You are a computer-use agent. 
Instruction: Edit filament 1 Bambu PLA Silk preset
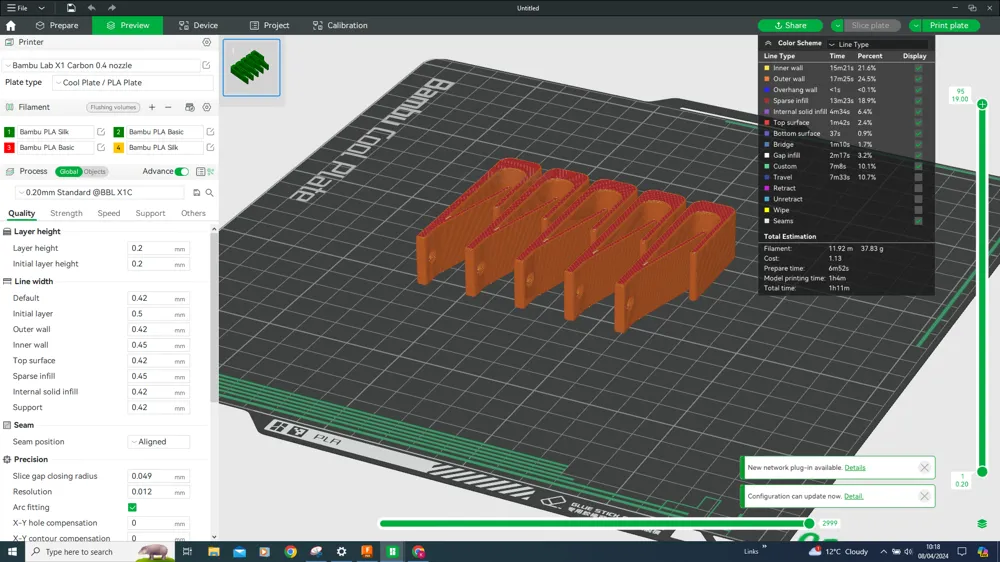point(101,132)
